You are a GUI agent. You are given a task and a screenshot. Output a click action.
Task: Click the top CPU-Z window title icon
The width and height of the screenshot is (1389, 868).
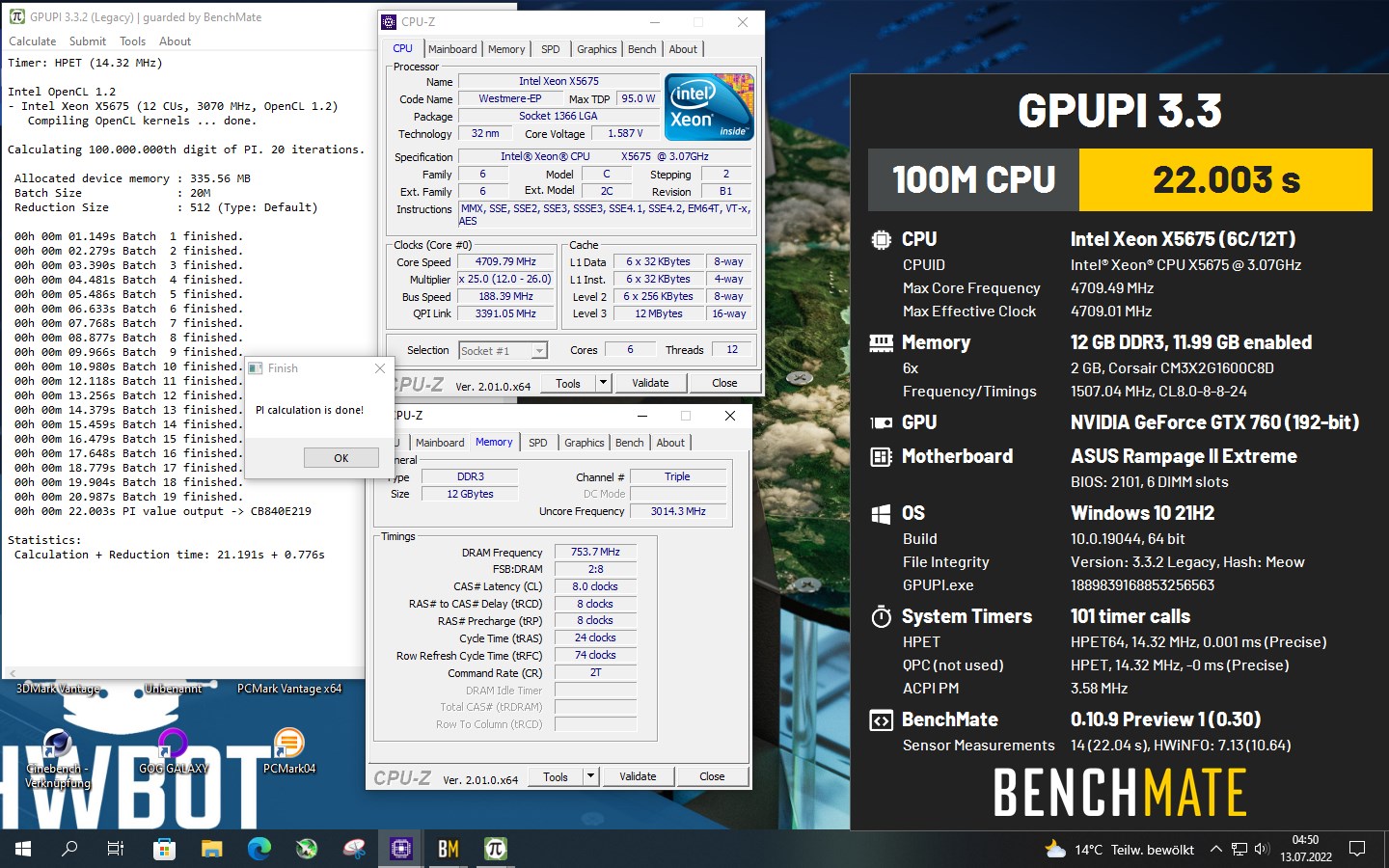coord(389,21)
